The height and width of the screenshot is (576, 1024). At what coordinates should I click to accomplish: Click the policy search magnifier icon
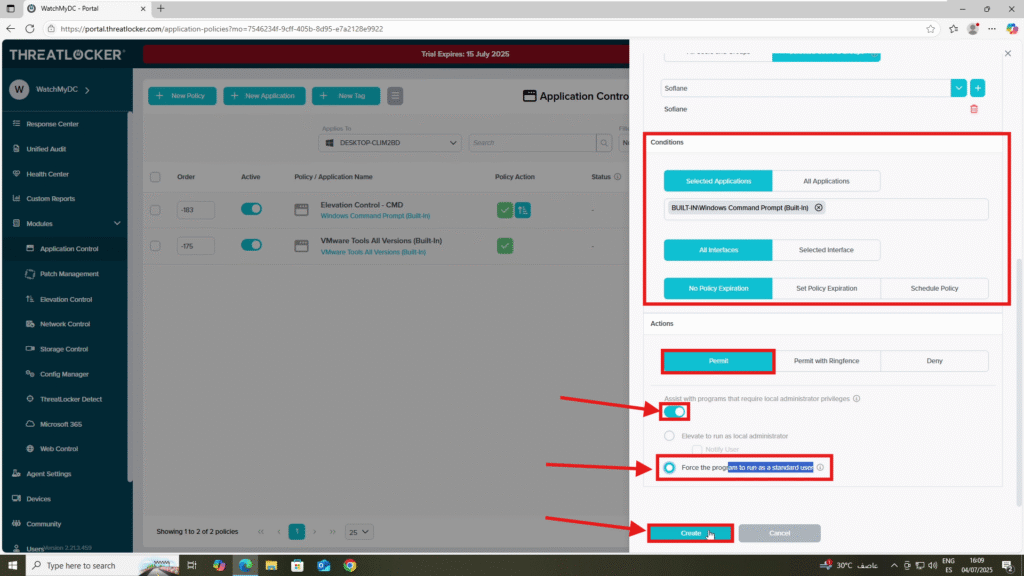pos(604,142)
